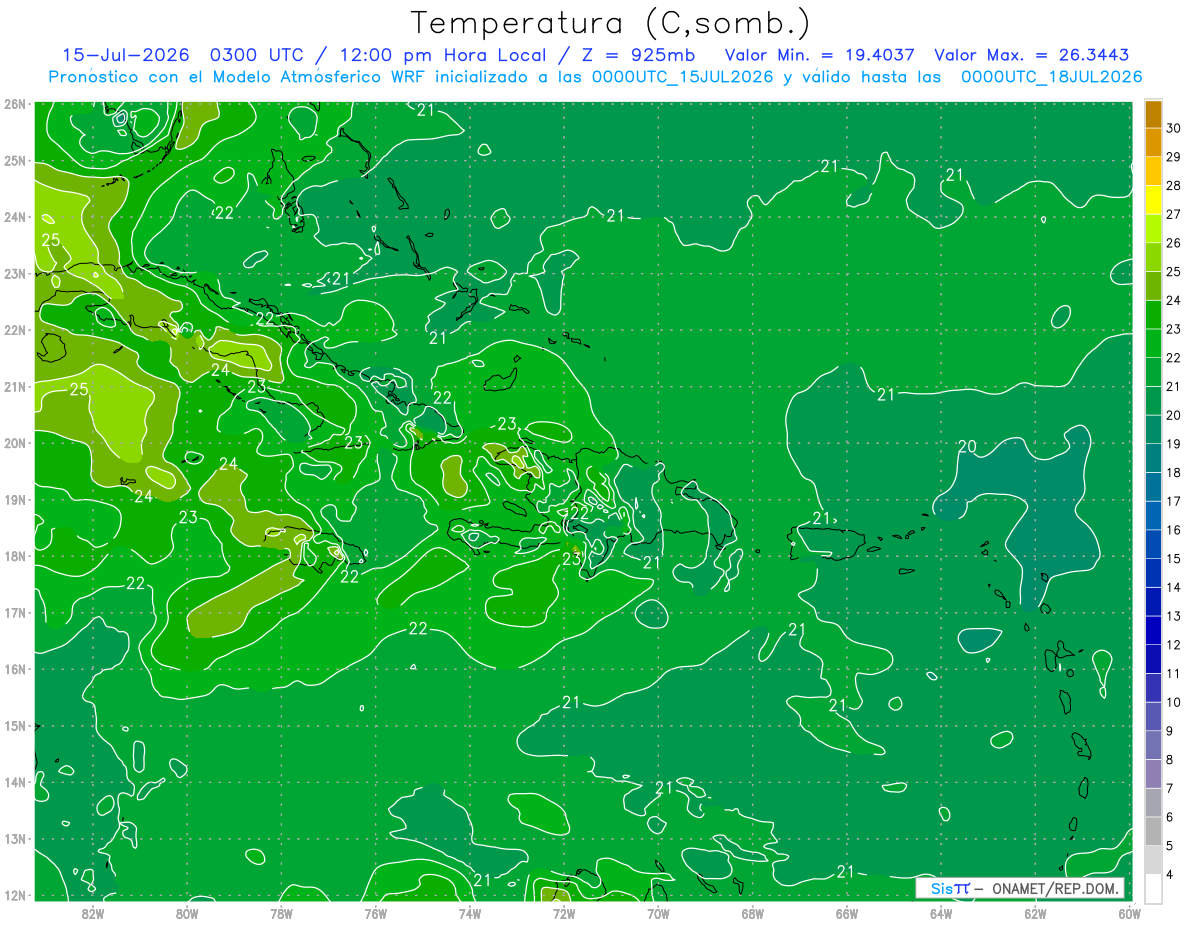Pick the orange swatch between 29 and 30
Image resolution: width=1200 pixels, height=927 pixels.
click(1153, 142)
